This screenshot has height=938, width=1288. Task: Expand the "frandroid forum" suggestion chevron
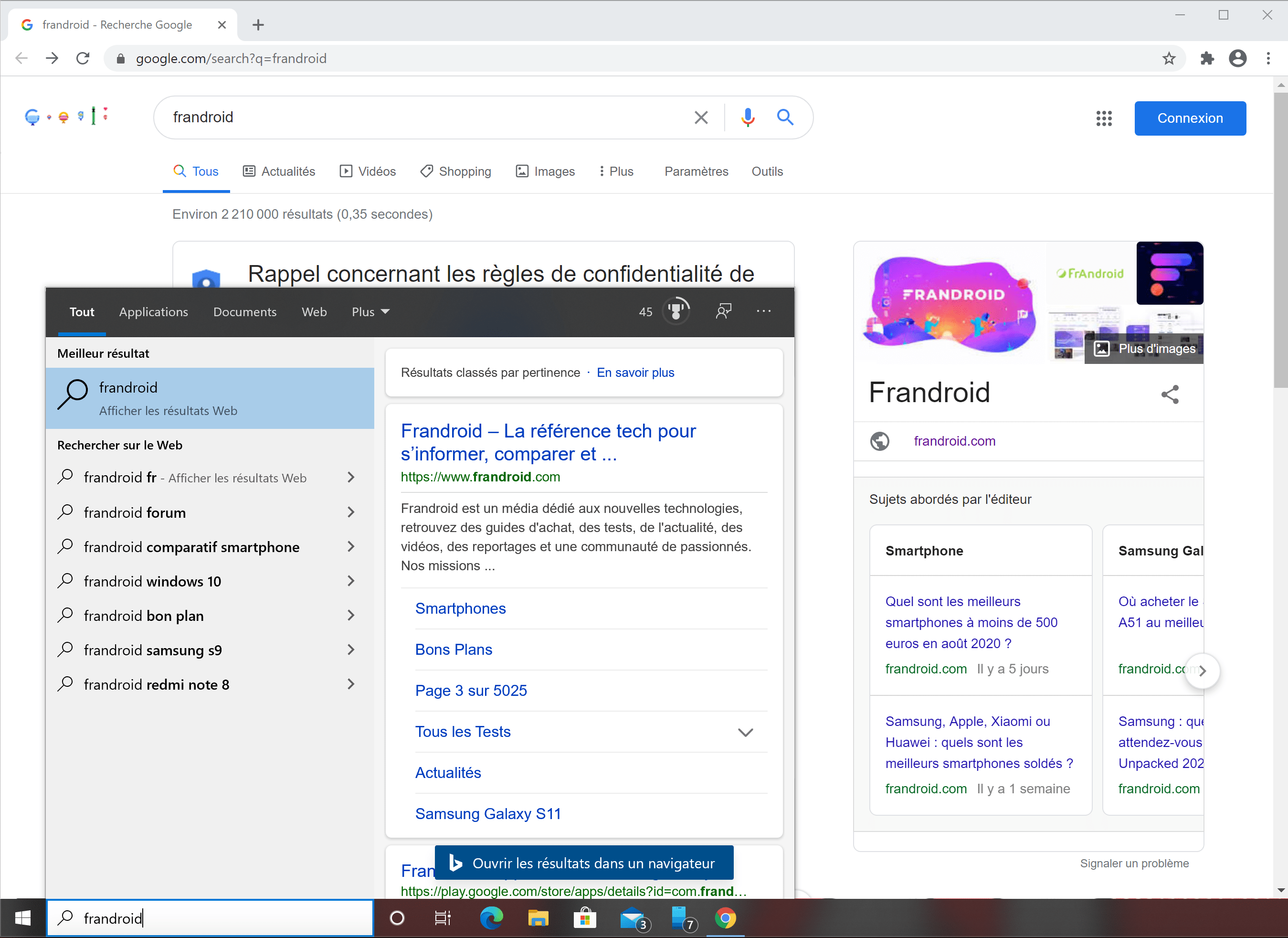point(351,512)
